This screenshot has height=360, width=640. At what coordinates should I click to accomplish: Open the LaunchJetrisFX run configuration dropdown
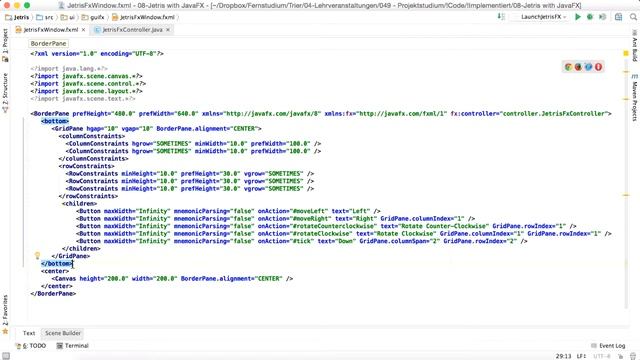[x=543, y=17]
